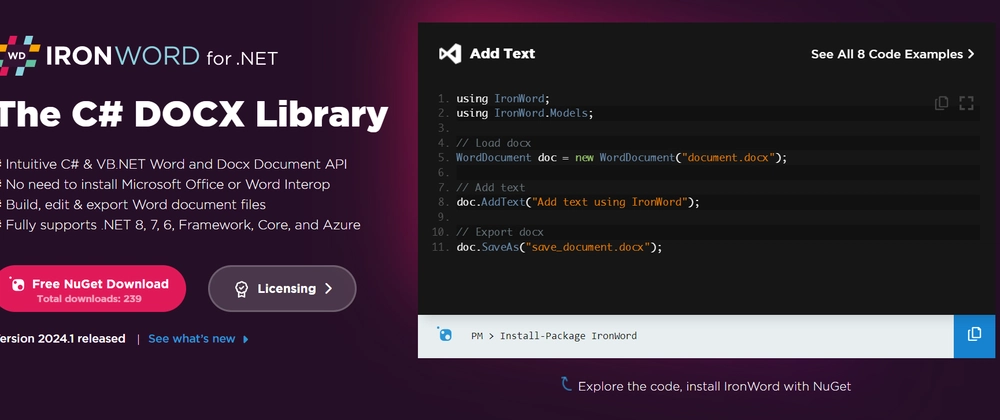
Task: Click the doc.AddText code line
Action: pos(578,202)
